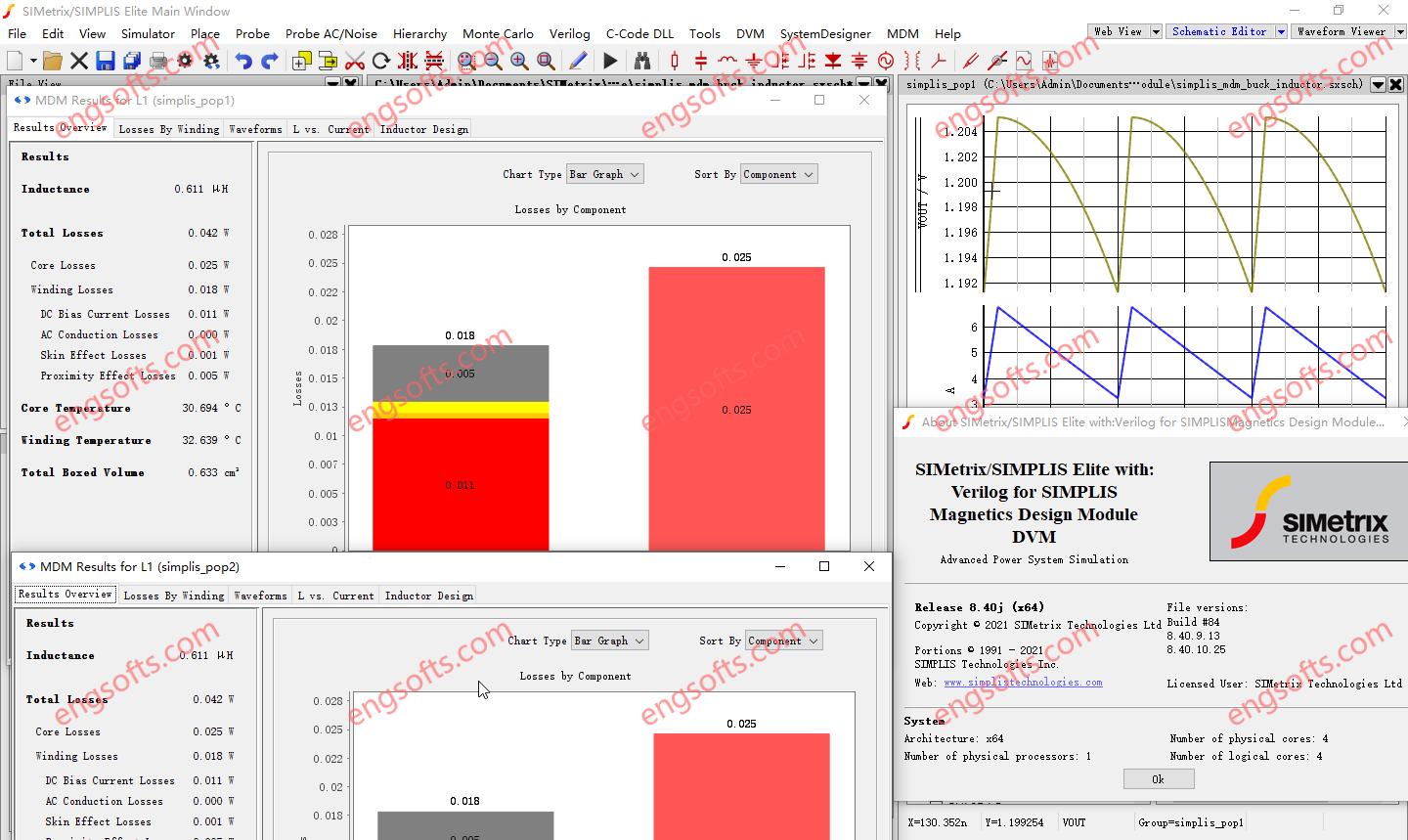Open the simplistechnologies.com web link
The image size is (1408, 840).
(x=1023, y=684)
